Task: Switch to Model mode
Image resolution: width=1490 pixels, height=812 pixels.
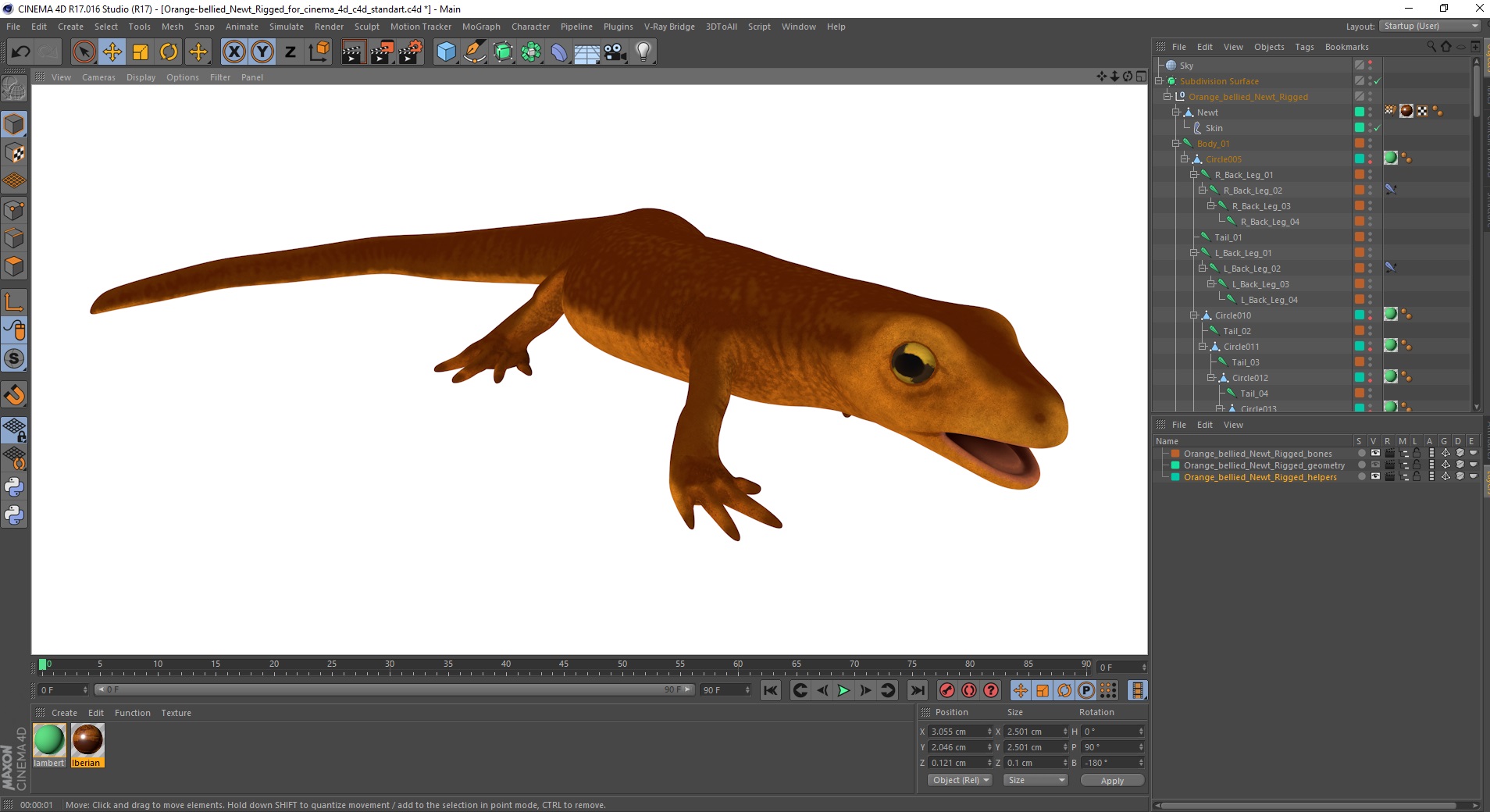Action: point(14,124)
